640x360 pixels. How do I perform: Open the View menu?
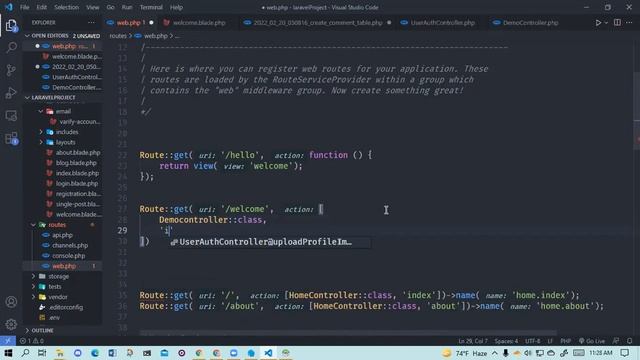(x=93, y=7)
